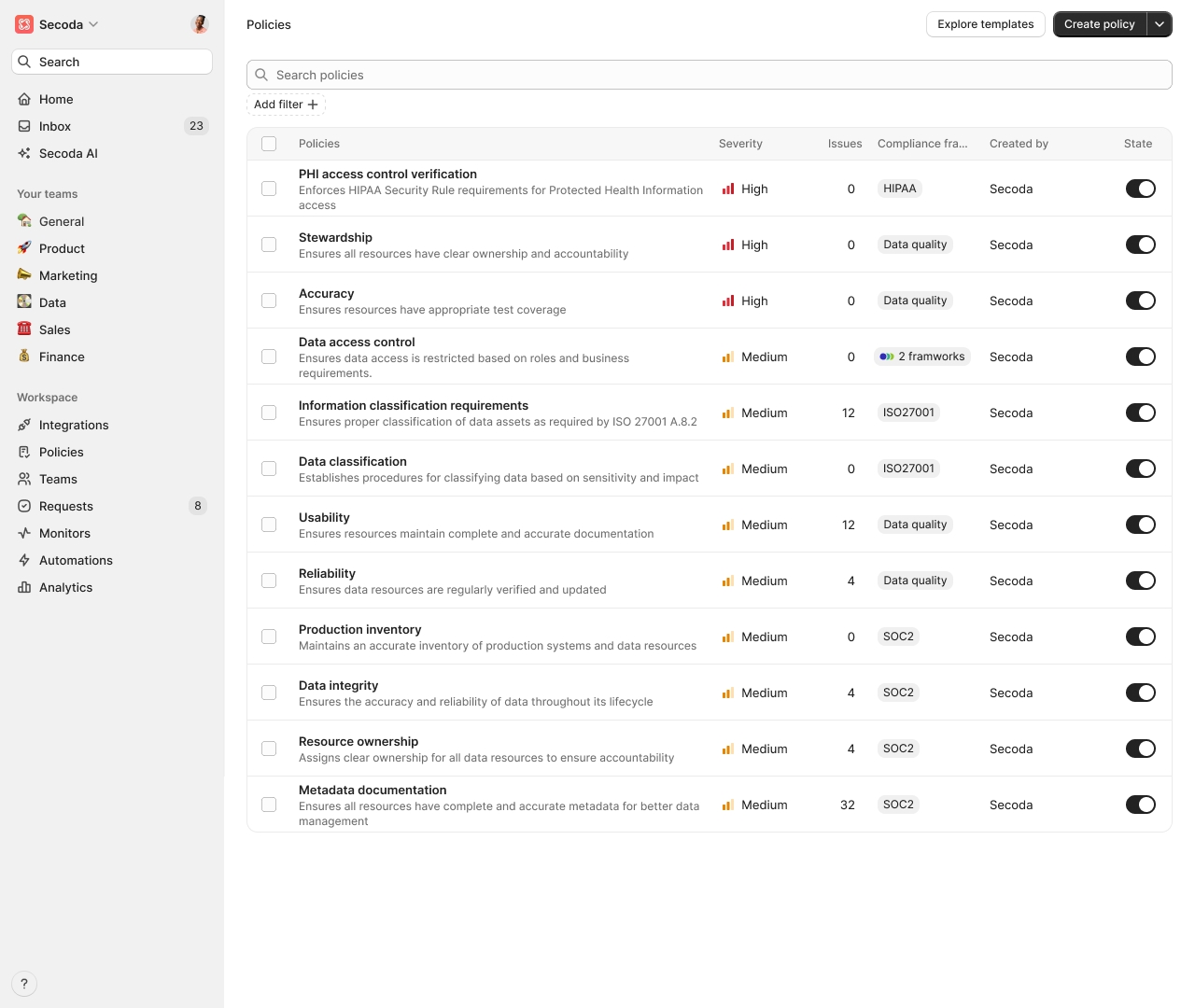
Task: Click the Analytics bar chart icon
Action: pyautogui.click(x=24, y=587)
